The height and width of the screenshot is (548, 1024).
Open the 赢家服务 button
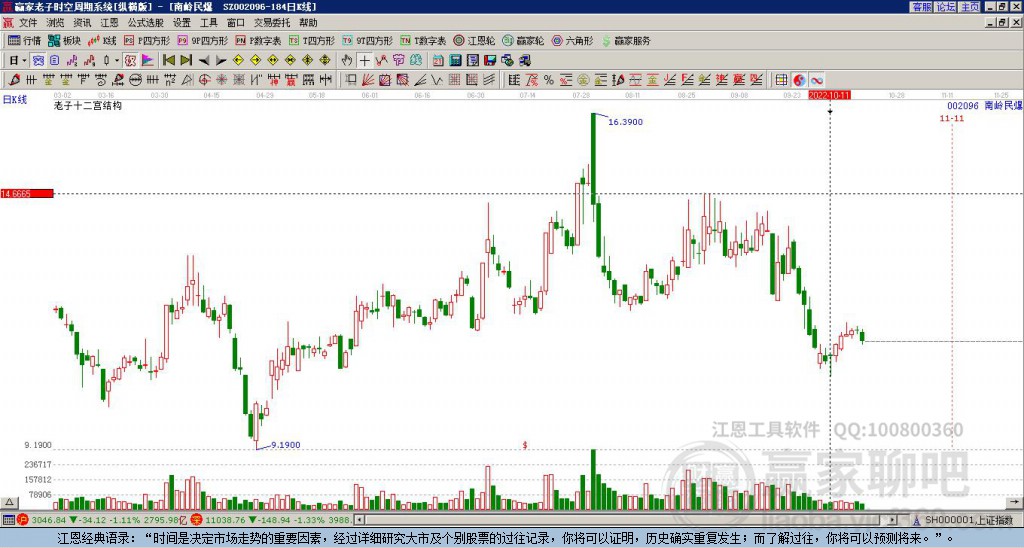coord(626,40)
